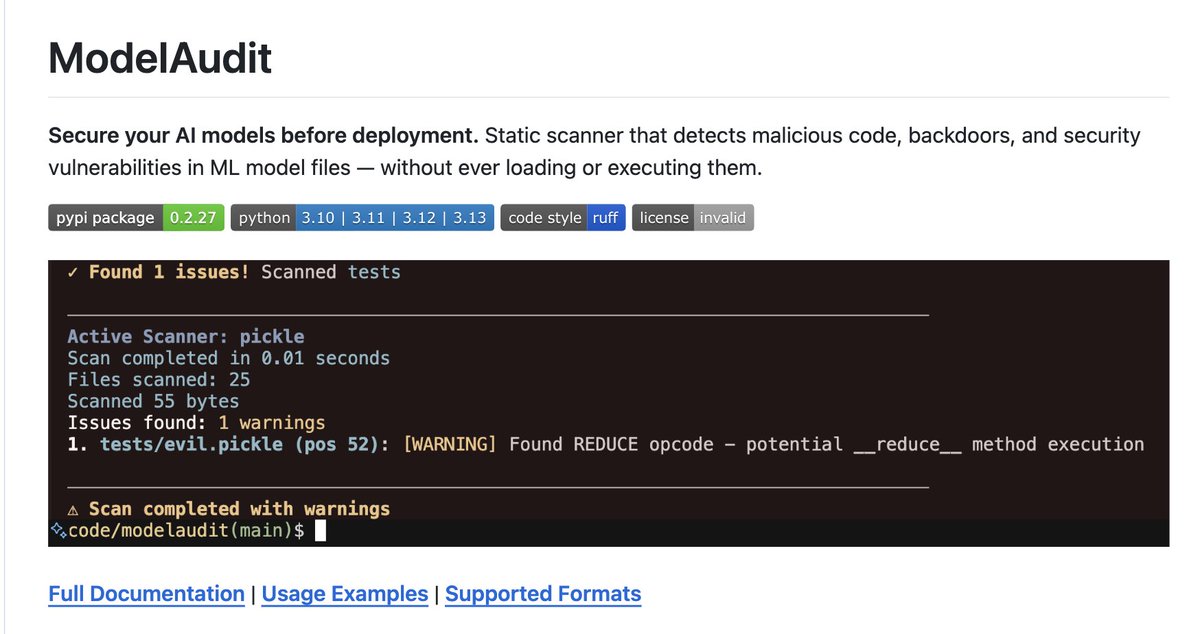Click 'Issues found: 1 warnings' line
This screenshot has width=1200, height=634.
(196, 423)
